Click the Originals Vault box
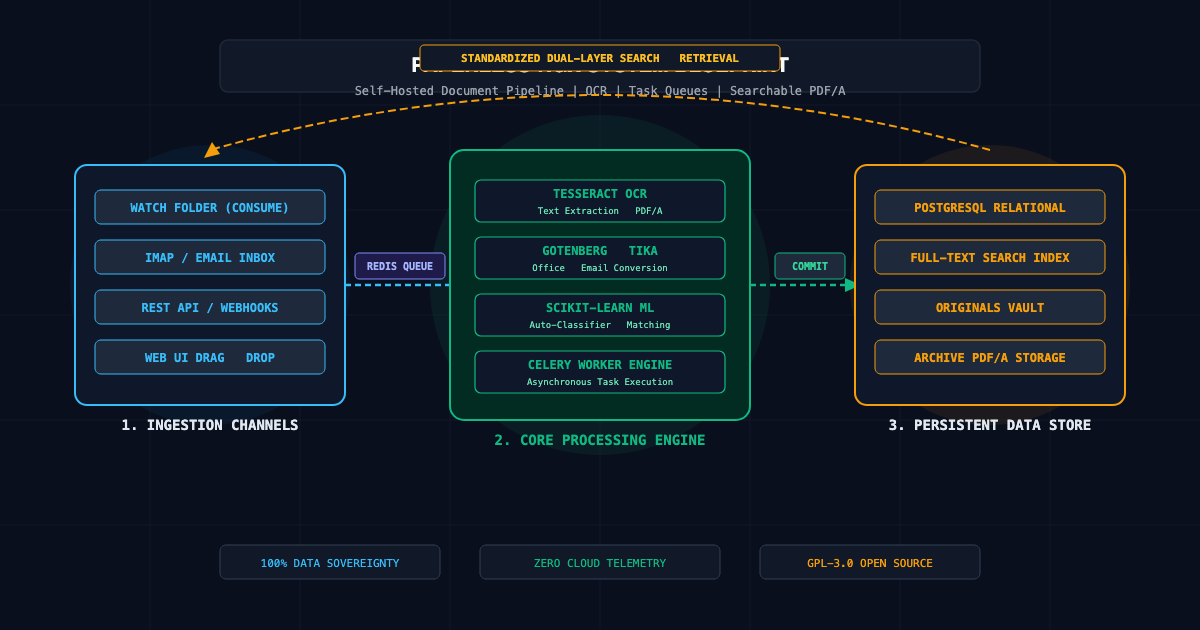Image resolution: width=1200 pixels, height=630 pixels. point(990,307)
